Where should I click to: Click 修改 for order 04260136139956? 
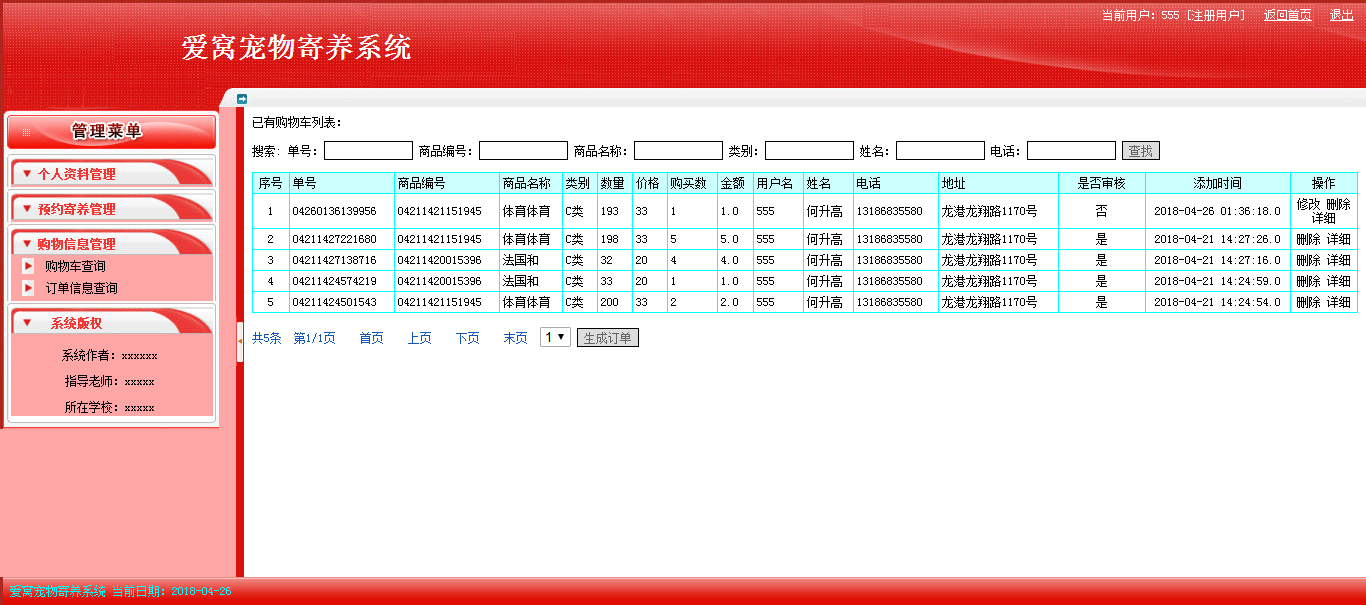coord(1308,204)
